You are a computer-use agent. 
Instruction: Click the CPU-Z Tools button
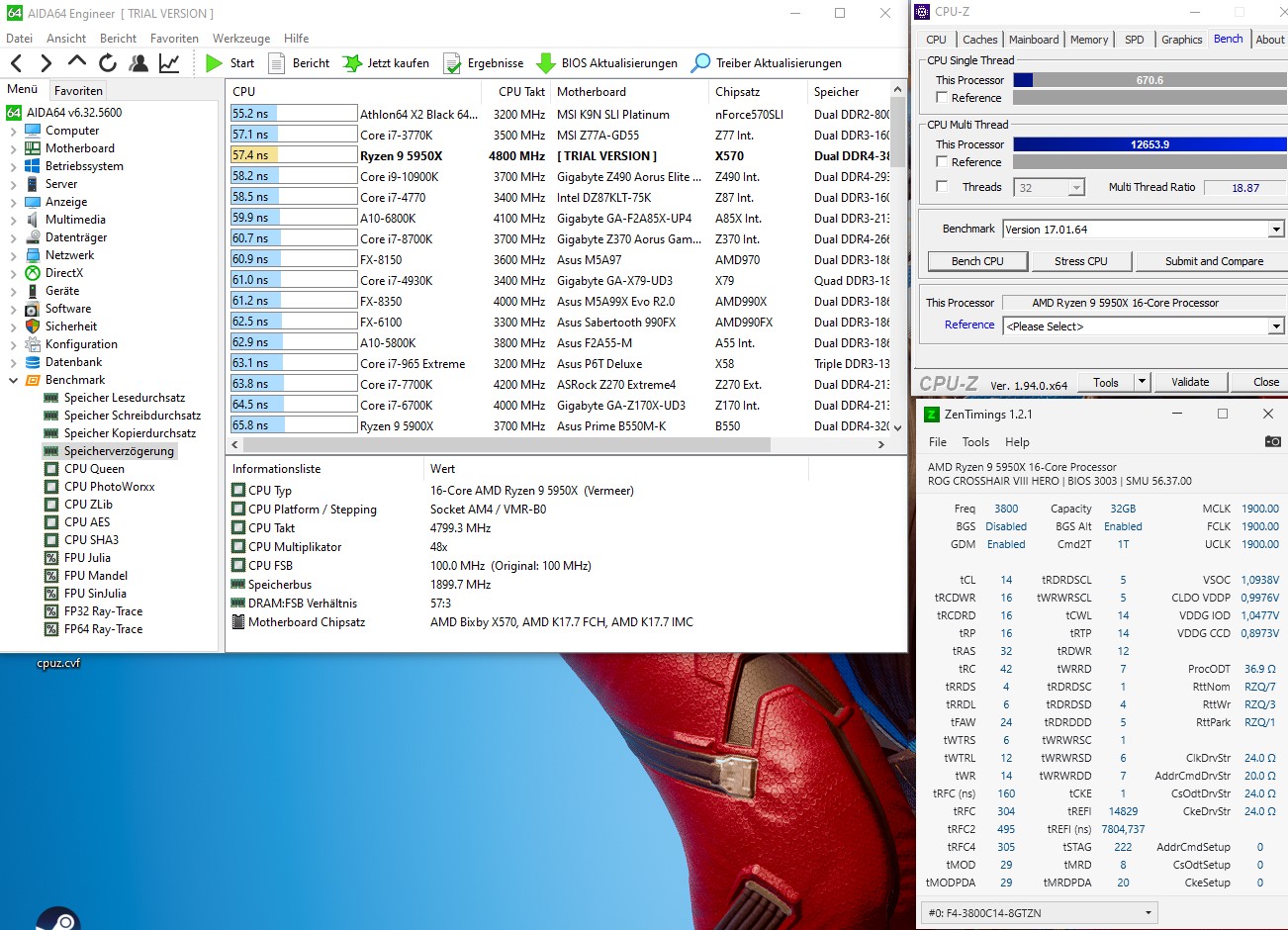1106,382
